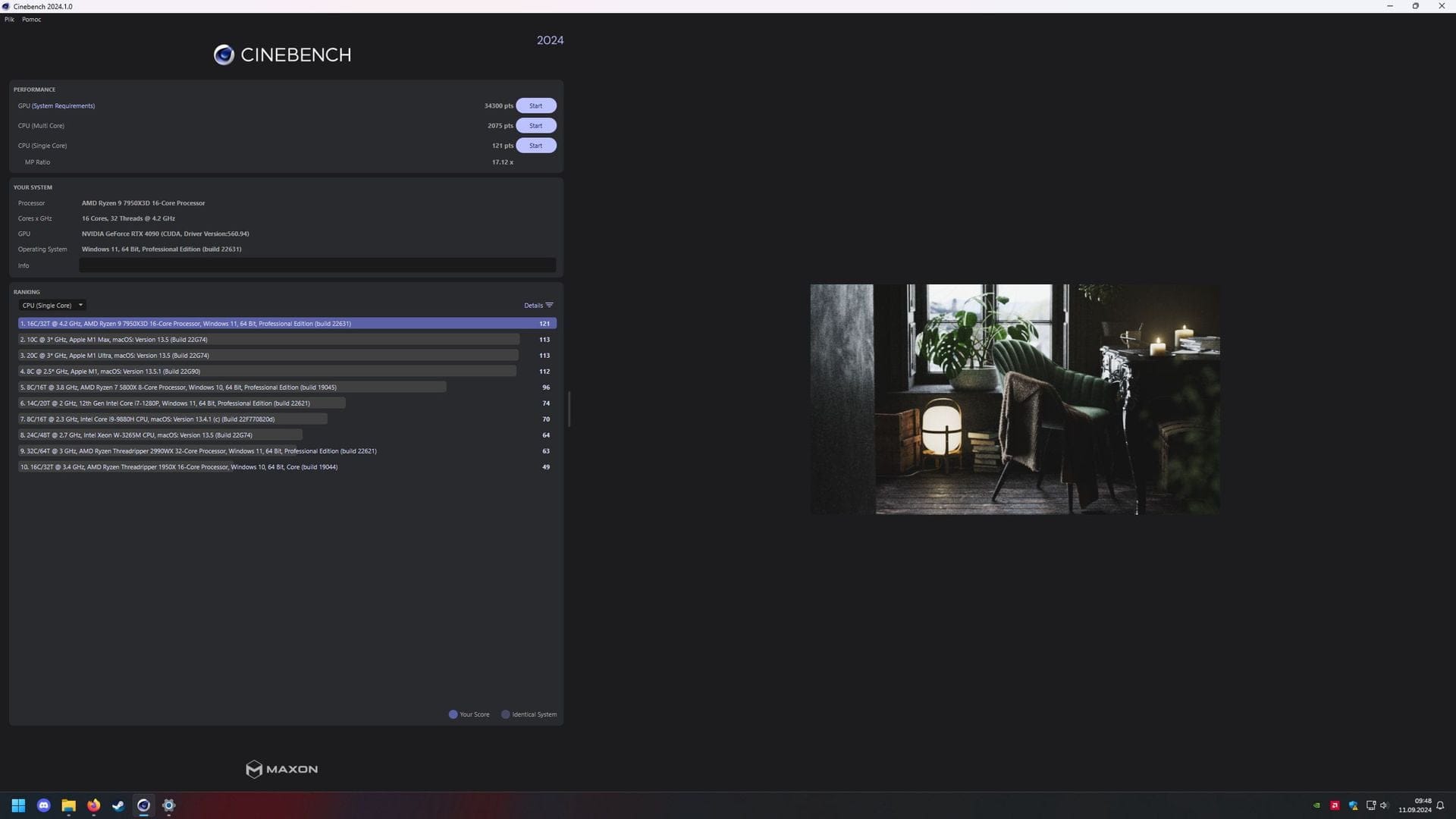Open Steam from the taskbar

pos(118,805)
